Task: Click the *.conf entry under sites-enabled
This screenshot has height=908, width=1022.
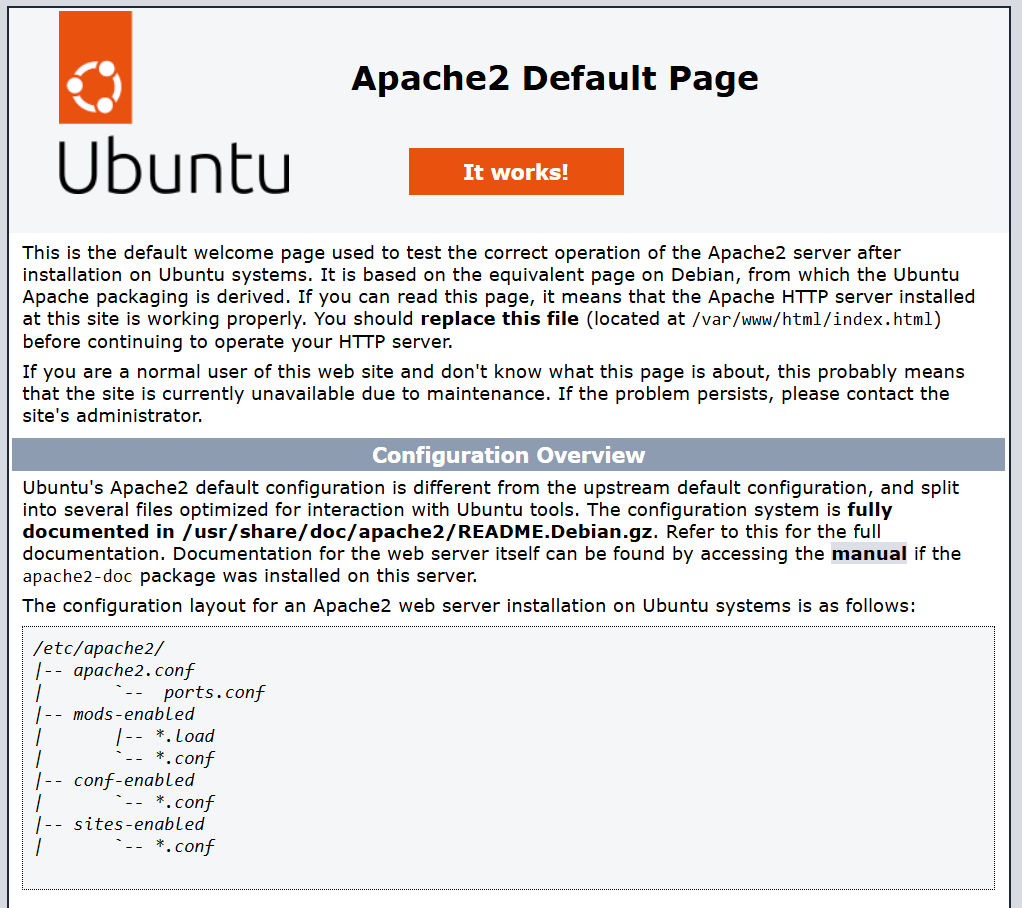Action: pyautogui.click(x=184, y=846)
